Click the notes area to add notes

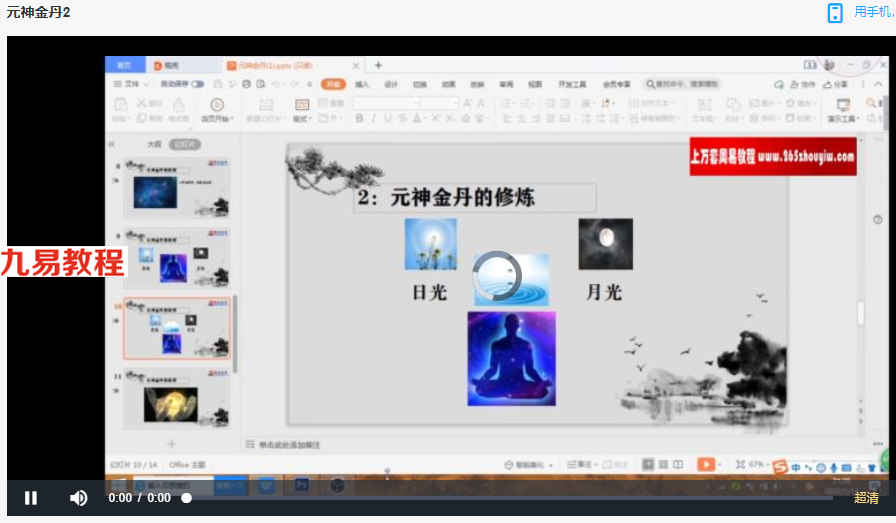(290, 445)
